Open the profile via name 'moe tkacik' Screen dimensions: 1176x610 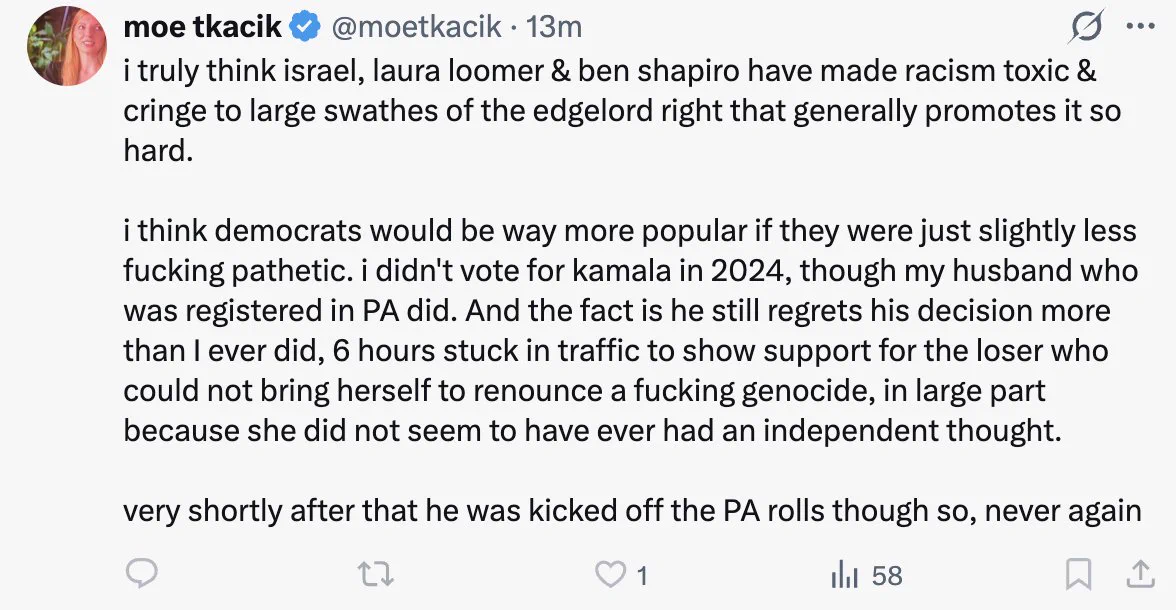pos(202,27)
